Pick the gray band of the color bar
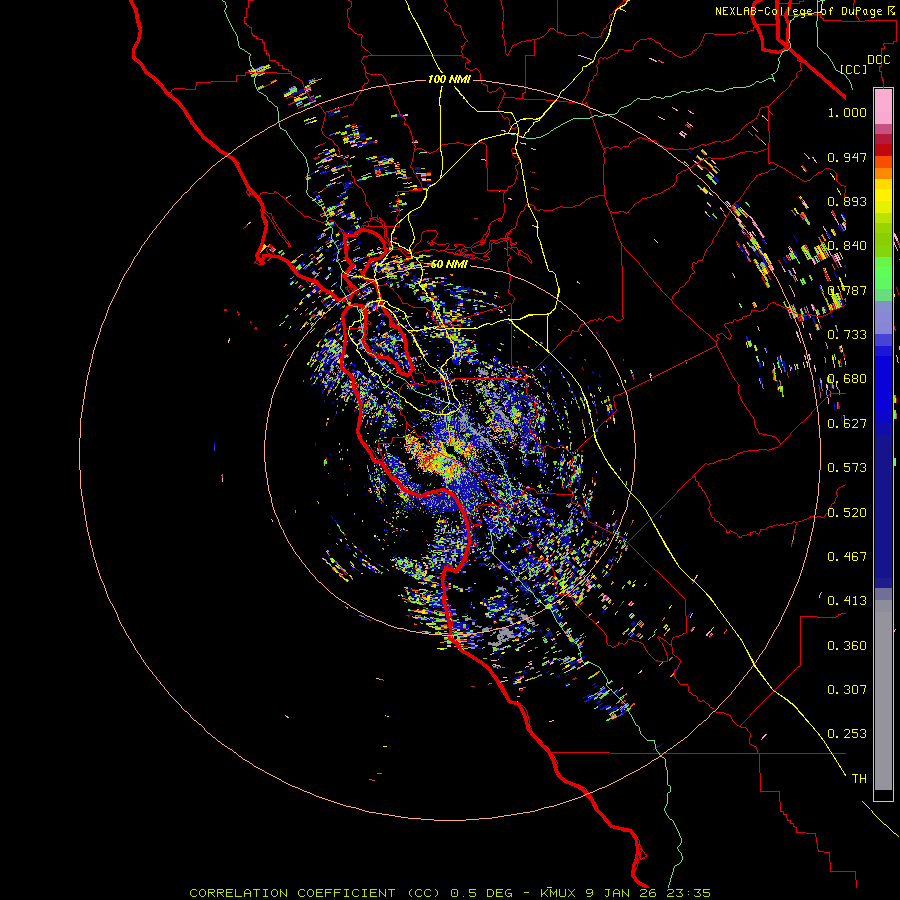Viewport: 900px width, 900px height. pos(883,695)
